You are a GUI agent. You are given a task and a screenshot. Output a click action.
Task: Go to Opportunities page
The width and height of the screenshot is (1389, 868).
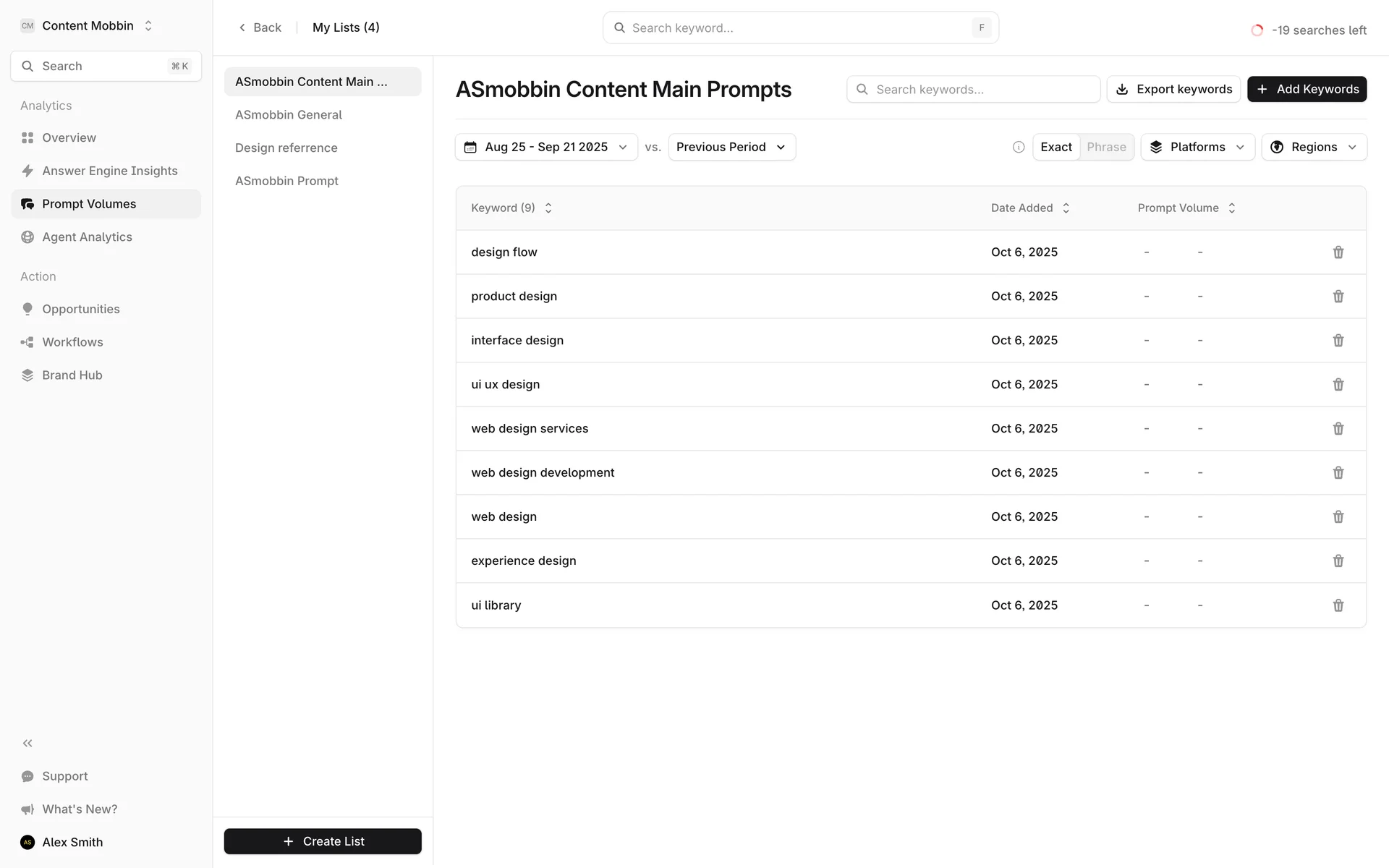80,309
